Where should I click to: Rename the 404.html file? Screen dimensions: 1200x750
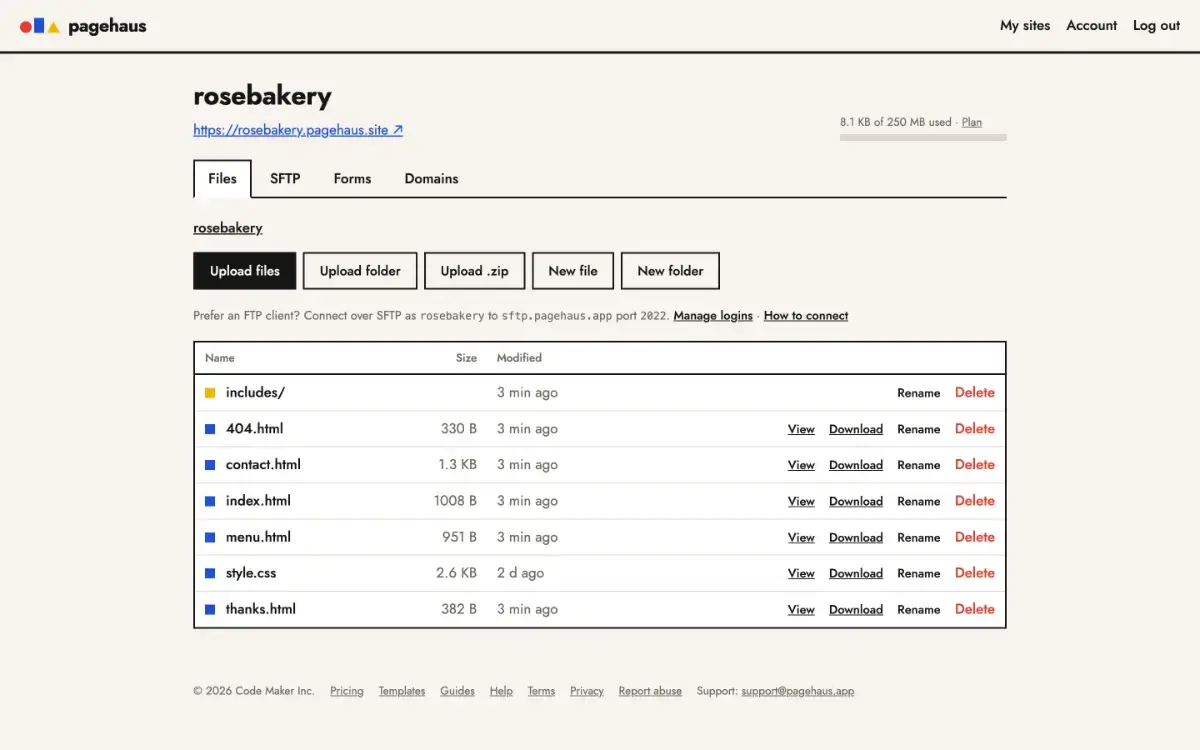919,429
